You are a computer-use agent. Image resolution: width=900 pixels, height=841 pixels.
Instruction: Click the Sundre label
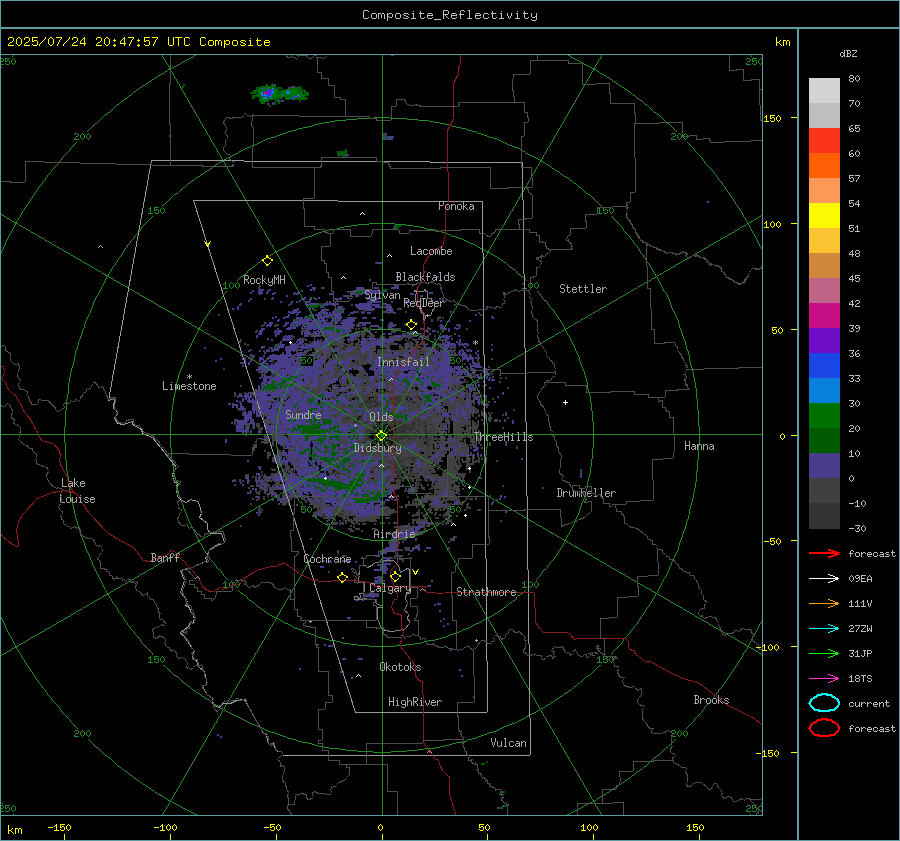pos(303,414)
